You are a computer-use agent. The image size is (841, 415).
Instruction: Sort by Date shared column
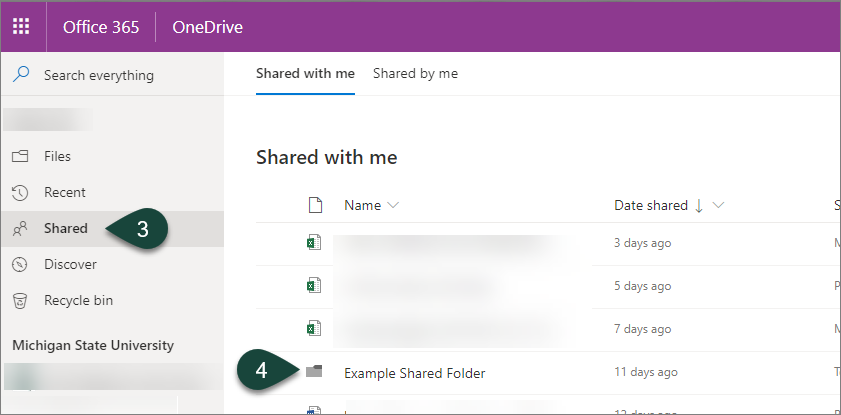coord(651,205)
